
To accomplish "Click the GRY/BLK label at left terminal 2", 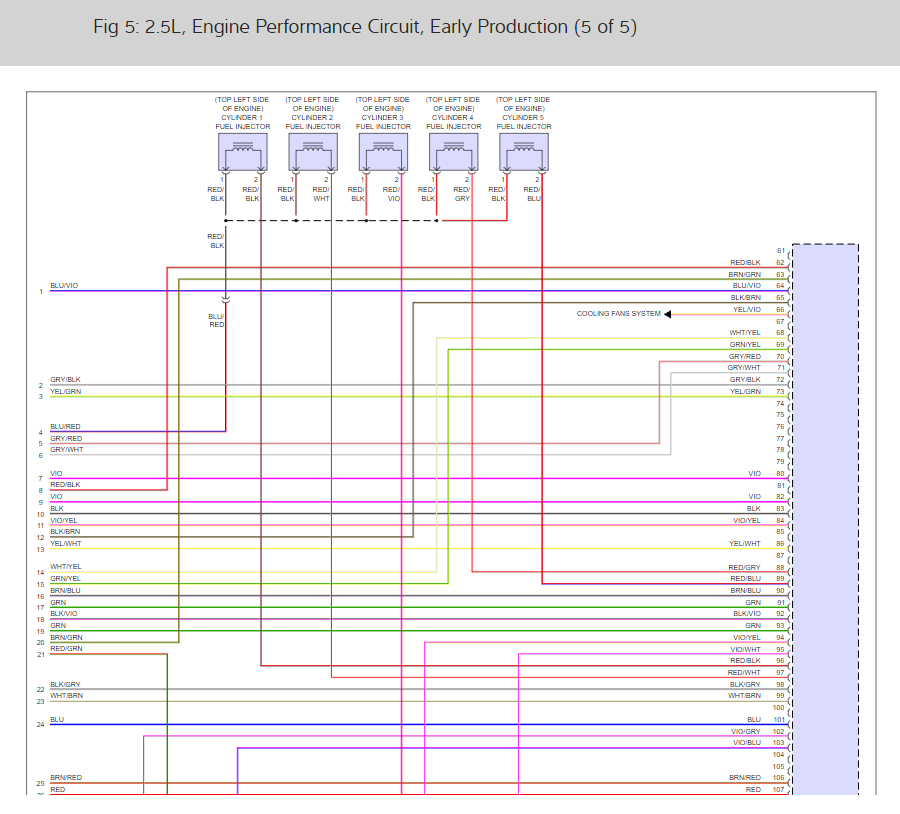I will click(65, 380).
